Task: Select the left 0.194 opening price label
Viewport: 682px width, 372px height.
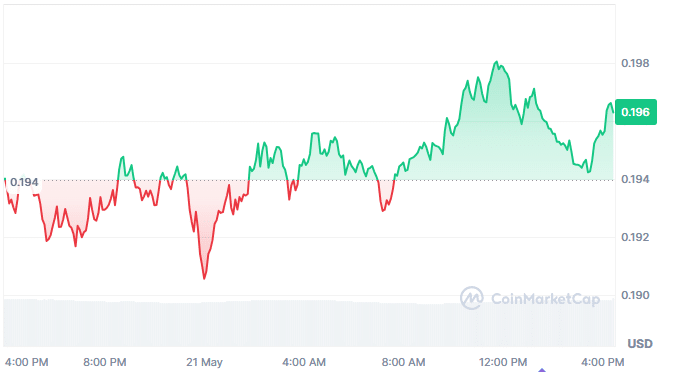Action: pos(24,182)
